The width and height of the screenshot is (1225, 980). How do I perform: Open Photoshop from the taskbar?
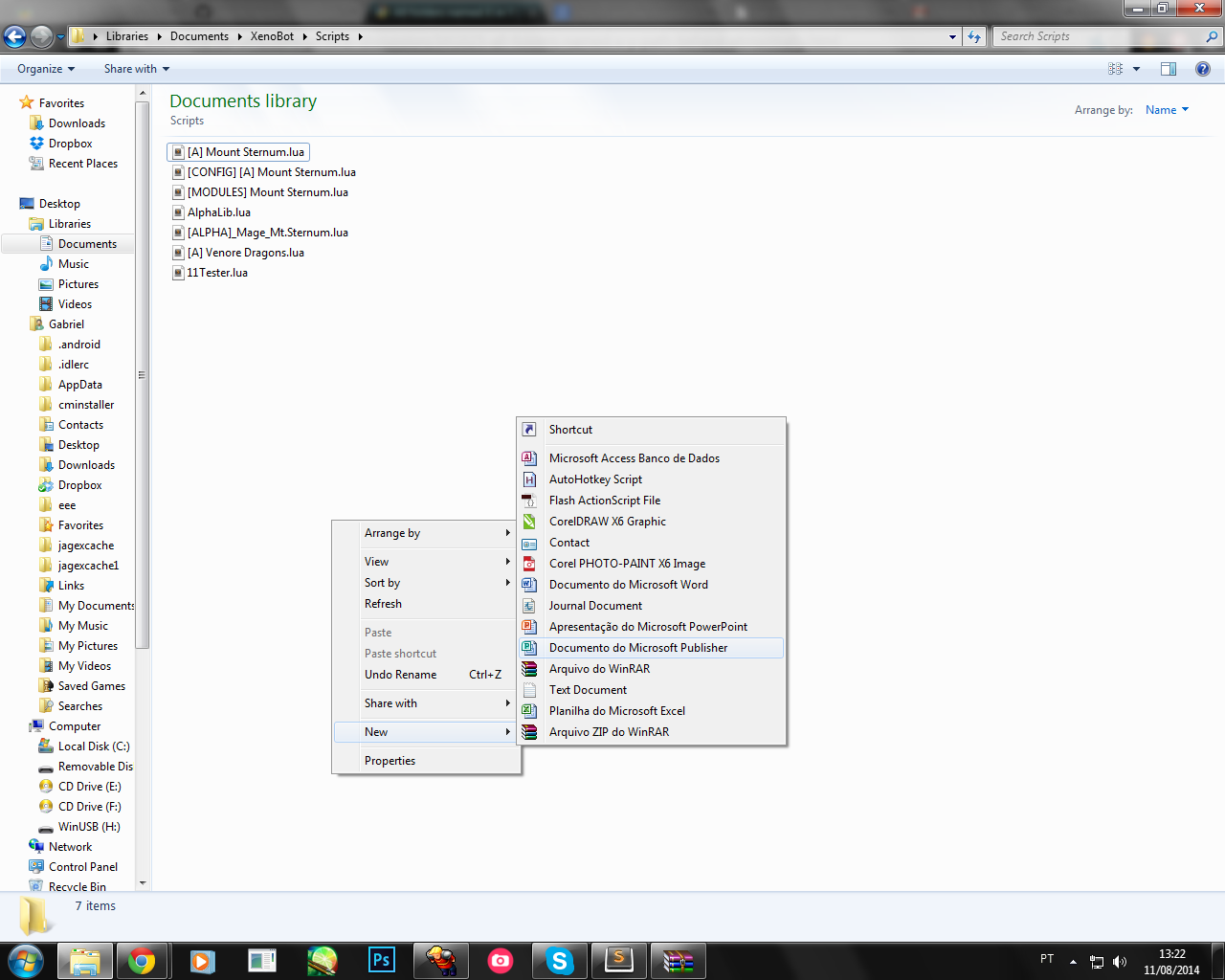click(x=382, y=960)
